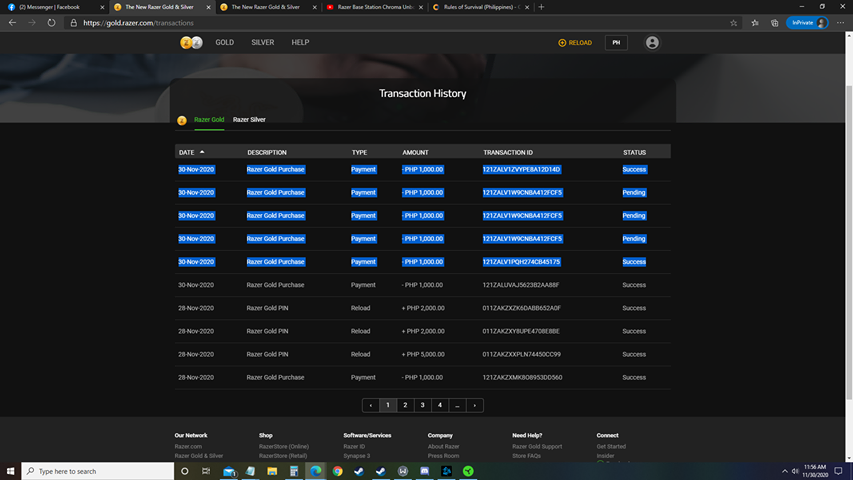Viewport: 853px width, 480px height.
Task: Click the Razer Gold & Silver logo
Action: (x=191, y=42)
